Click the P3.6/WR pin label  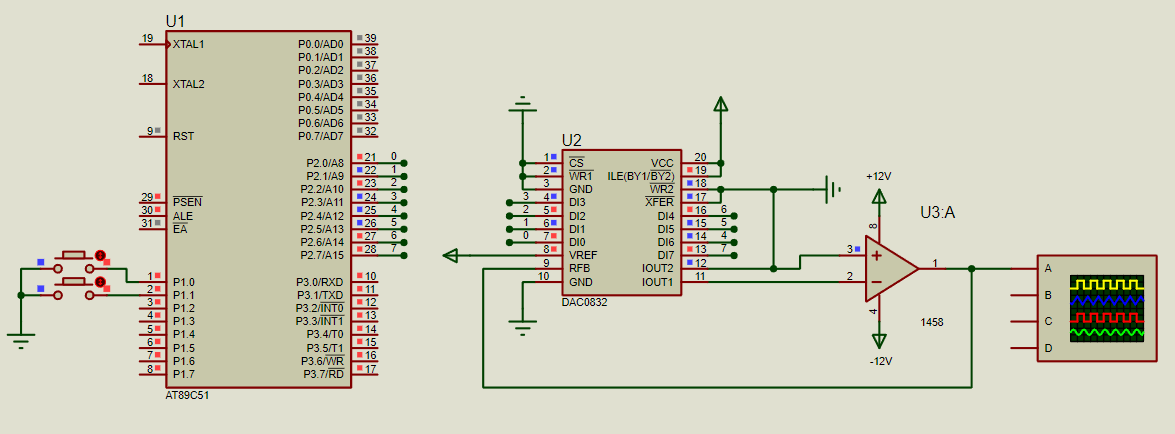point(323,361)
